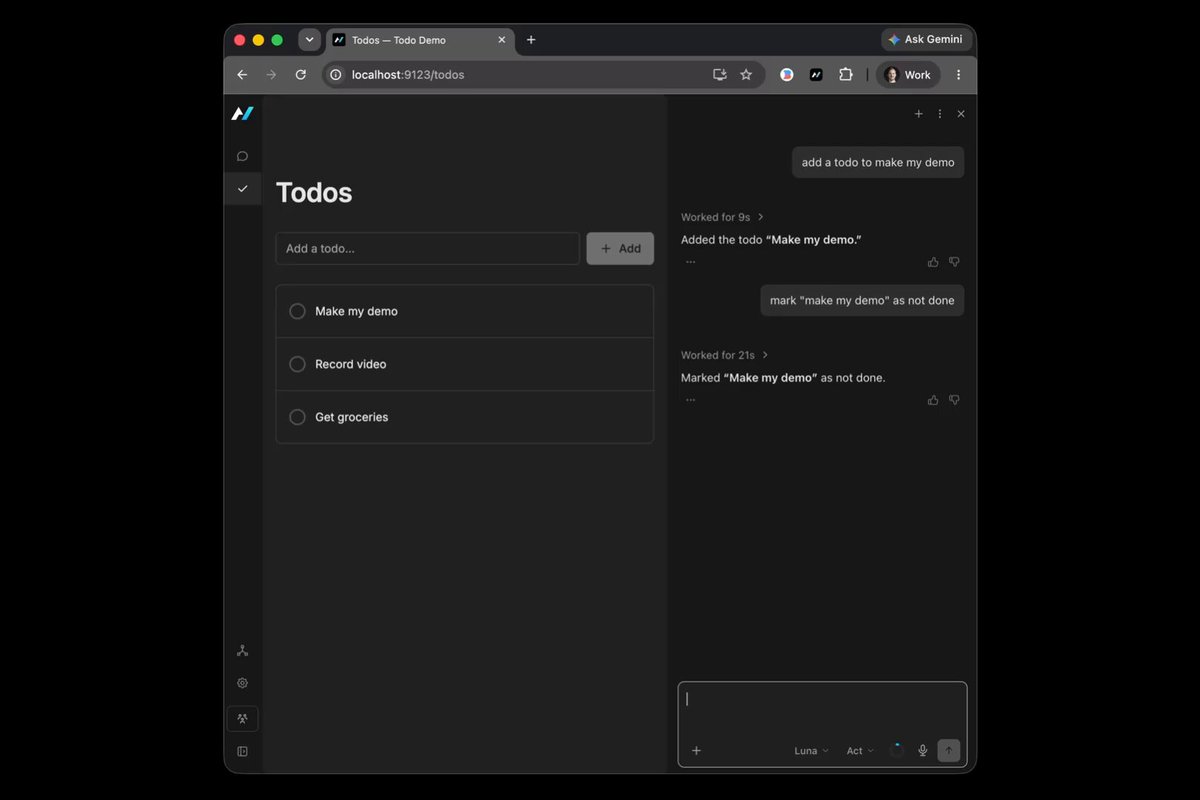Click the thumbs up under "Added the todo"
The image size is (1200, 800).
click(933, 262)
